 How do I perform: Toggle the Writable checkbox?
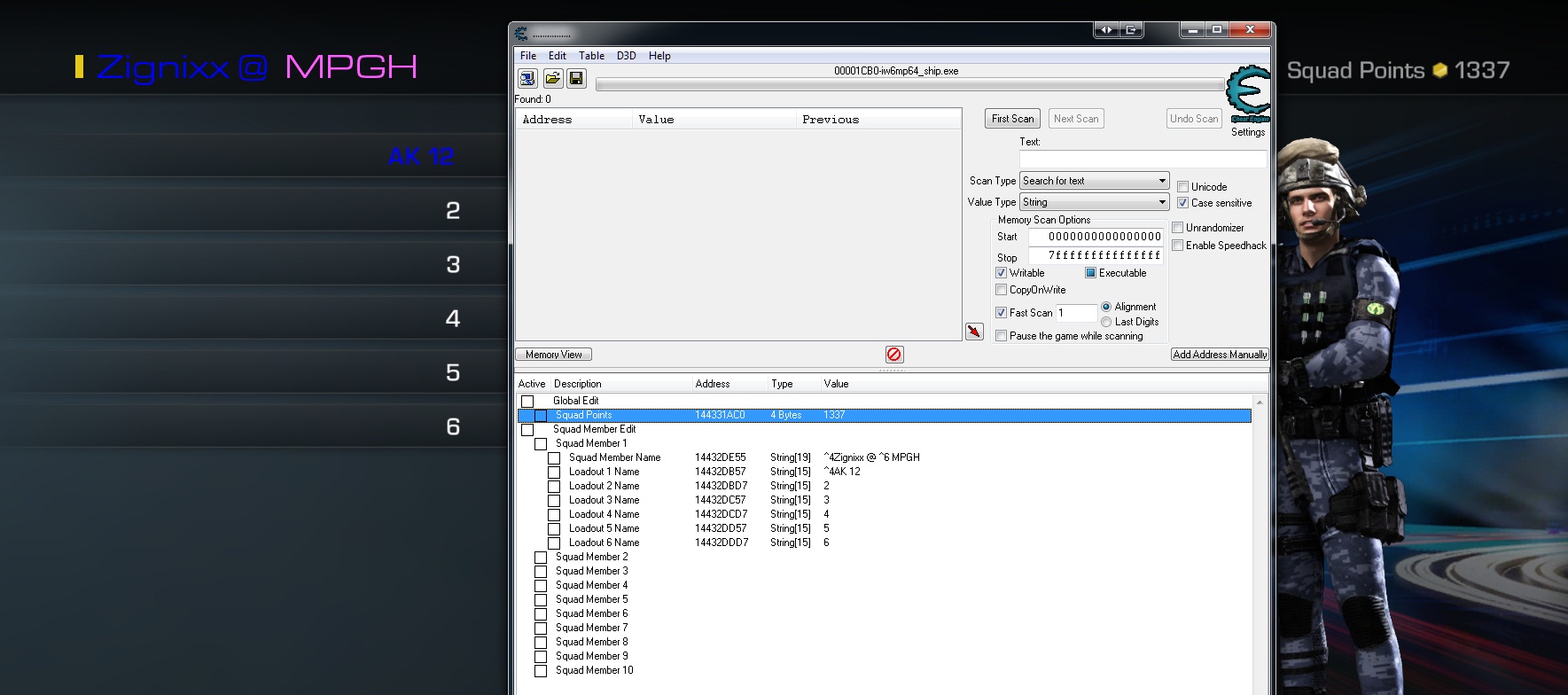1001,273
